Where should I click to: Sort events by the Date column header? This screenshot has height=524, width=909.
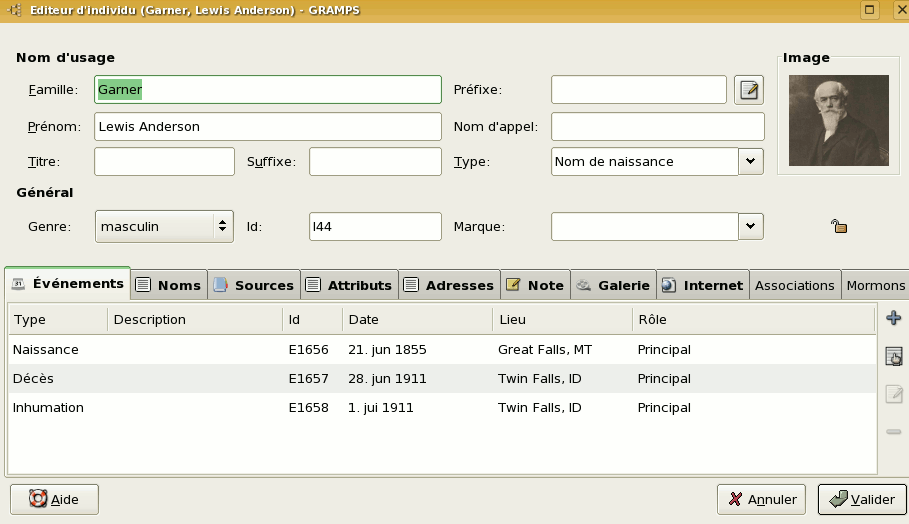[416, 320]
